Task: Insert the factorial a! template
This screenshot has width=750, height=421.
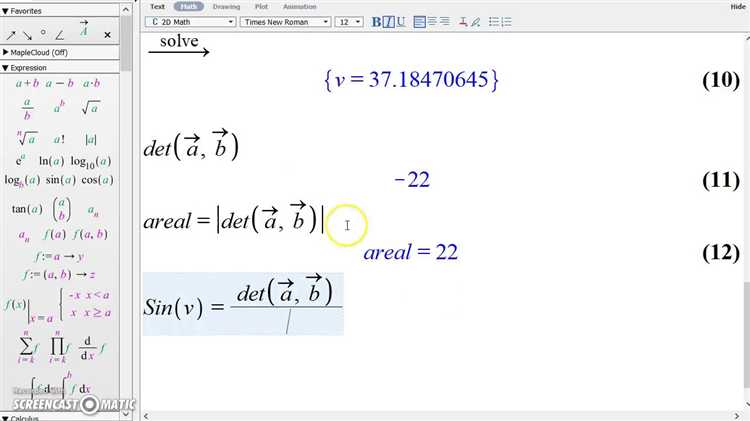Action: [59, 139]
